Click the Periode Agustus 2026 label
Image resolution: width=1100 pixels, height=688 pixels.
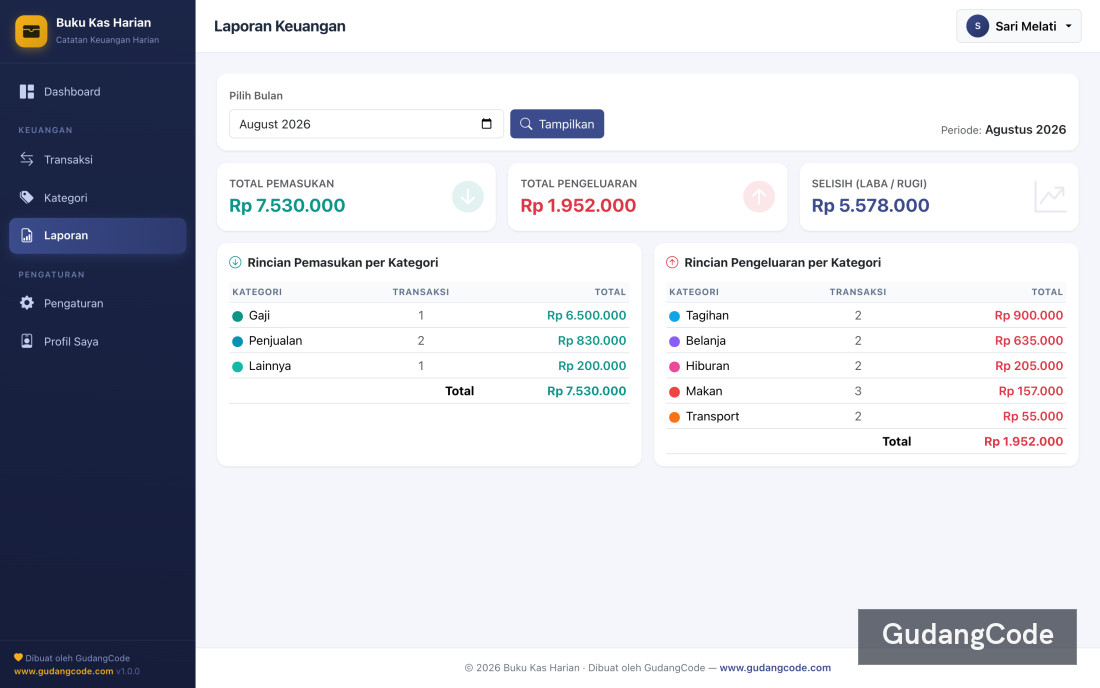(x=1003, y=130)
